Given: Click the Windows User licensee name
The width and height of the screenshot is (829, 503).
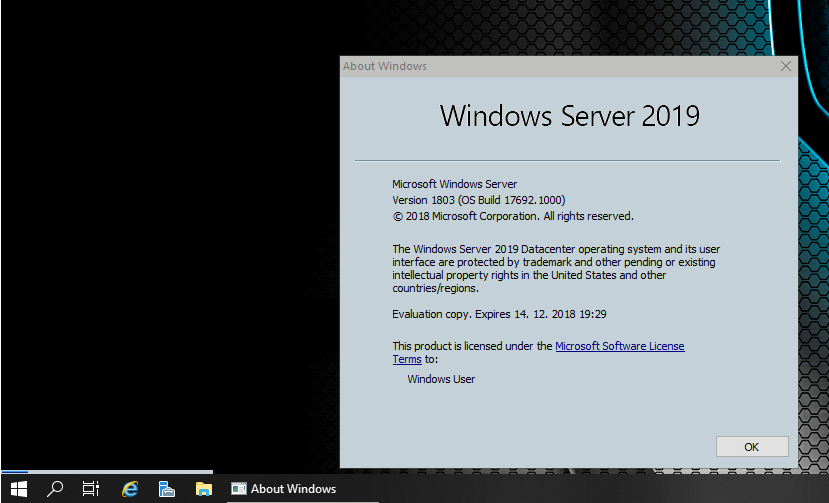Looking at the screenshot, I should coord(441,379).
